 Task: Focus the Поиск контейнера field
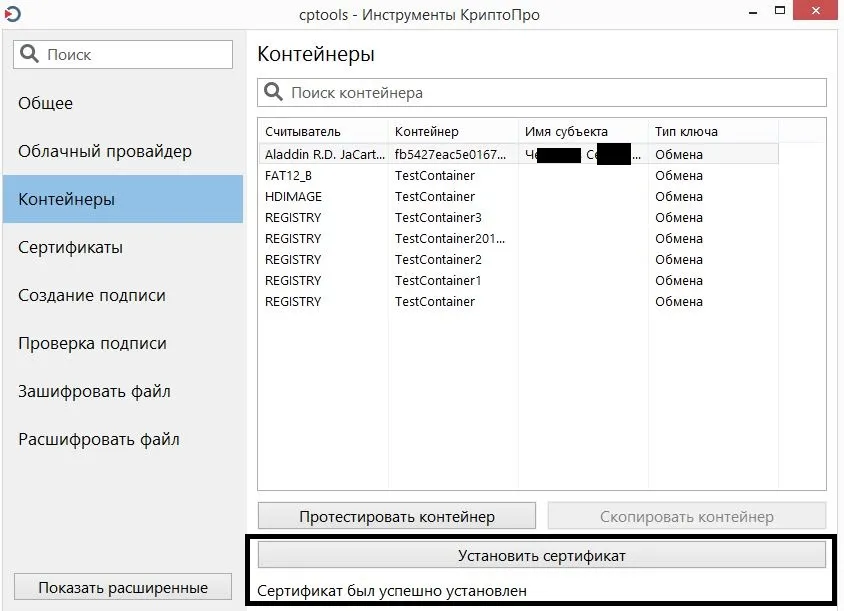[541, 93]
